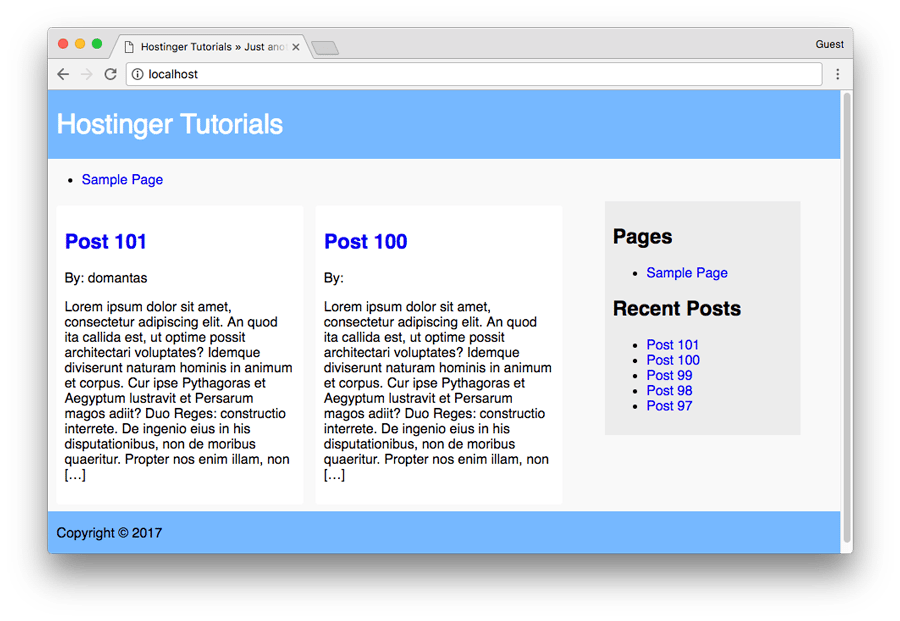Open Post 98 in Recent Posts
This screenshot has width=900, height=621.
[x=669, y=390]
